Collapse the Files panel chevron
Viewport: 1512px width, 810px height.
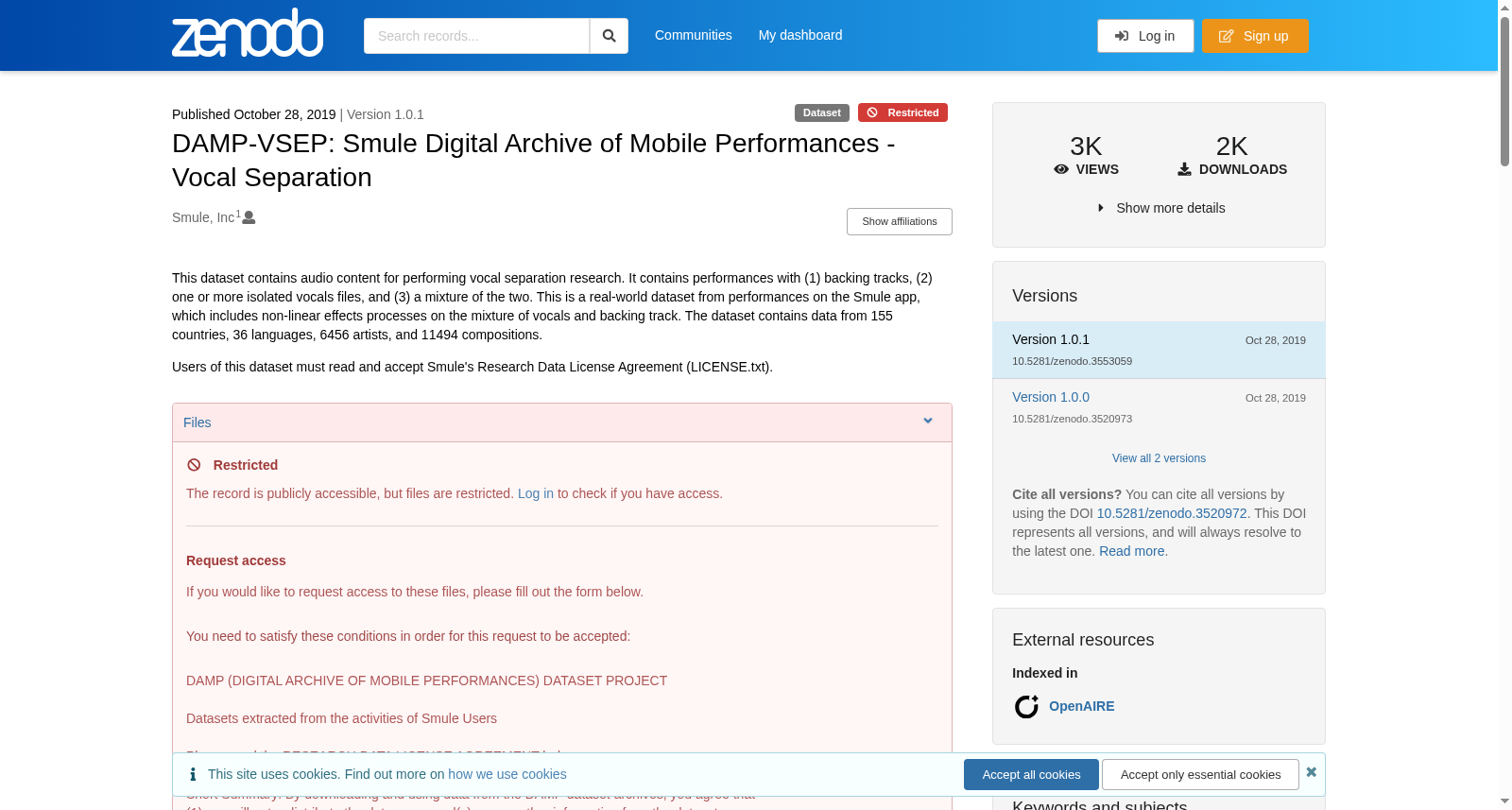click(928, 422)
